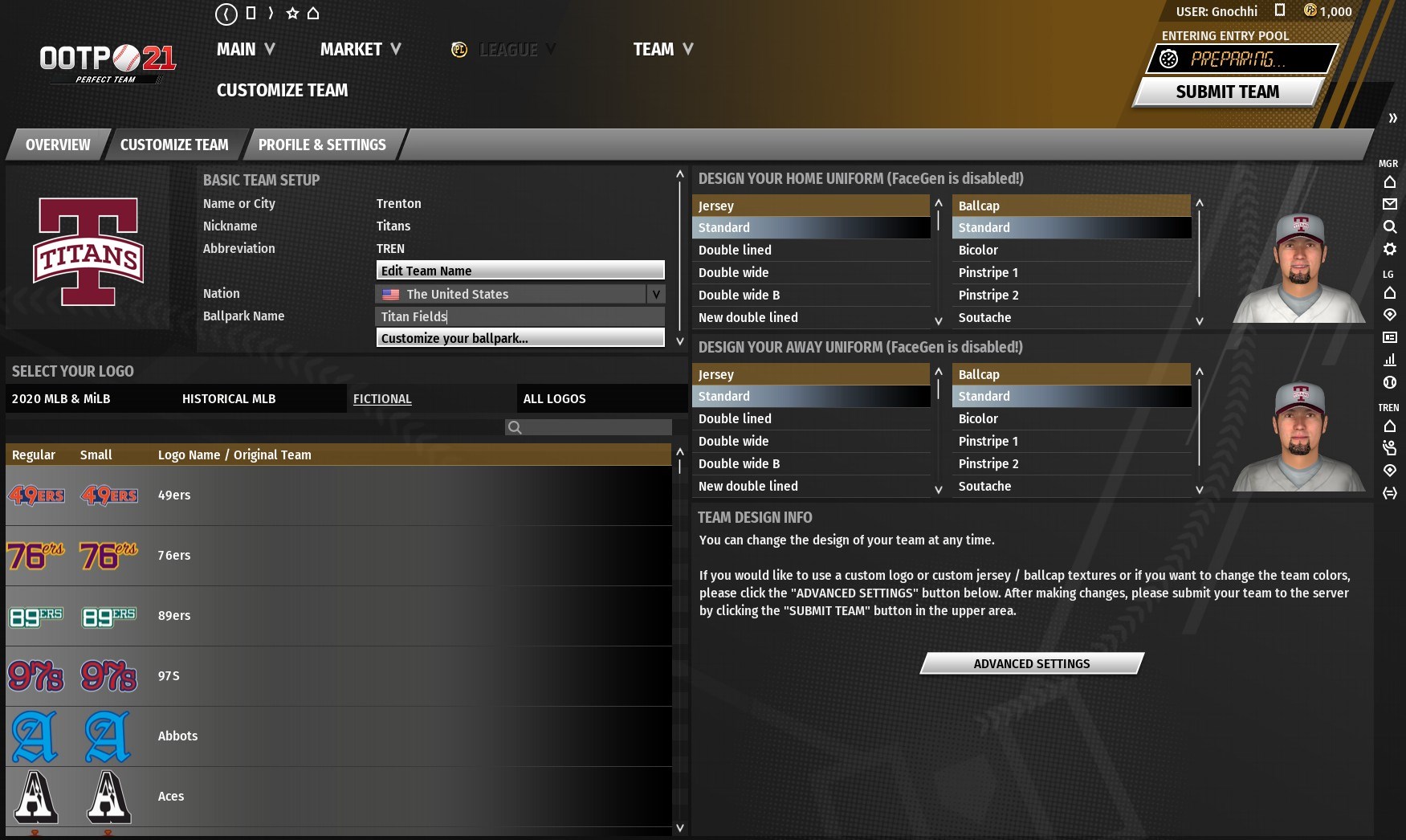
Task: Click the rectangle icon beside user name
Action: coord(1280,10)
